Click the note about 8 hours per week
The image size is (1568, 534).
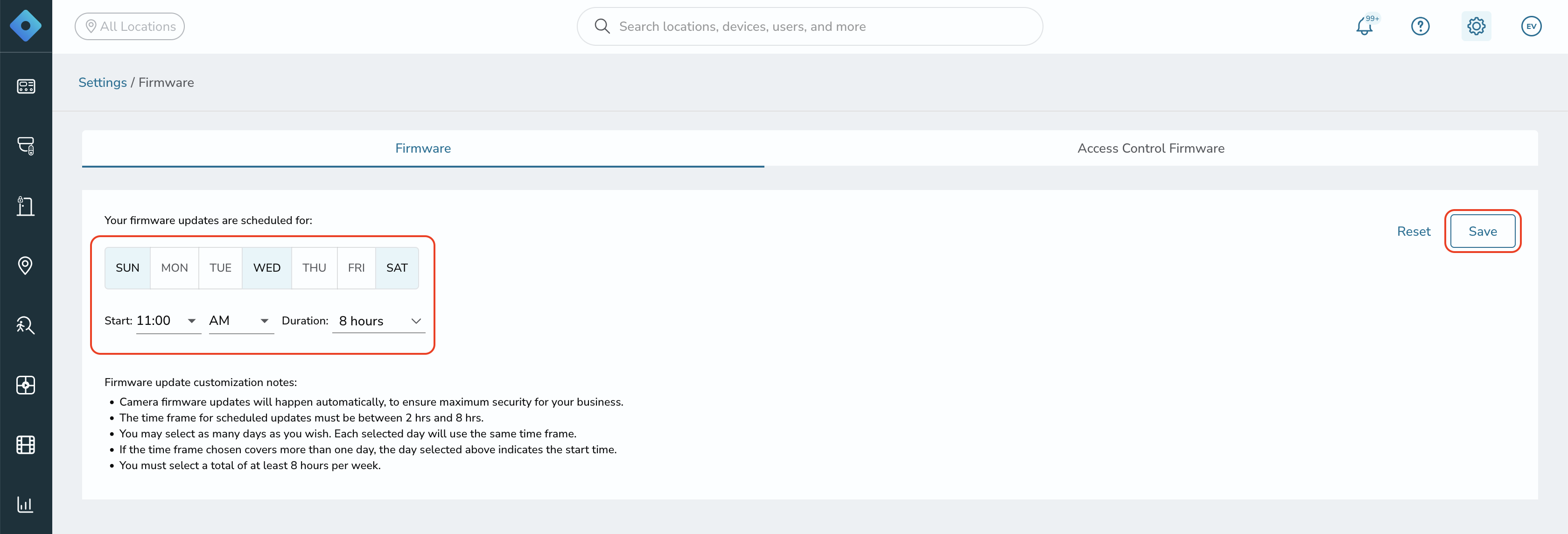250,465
